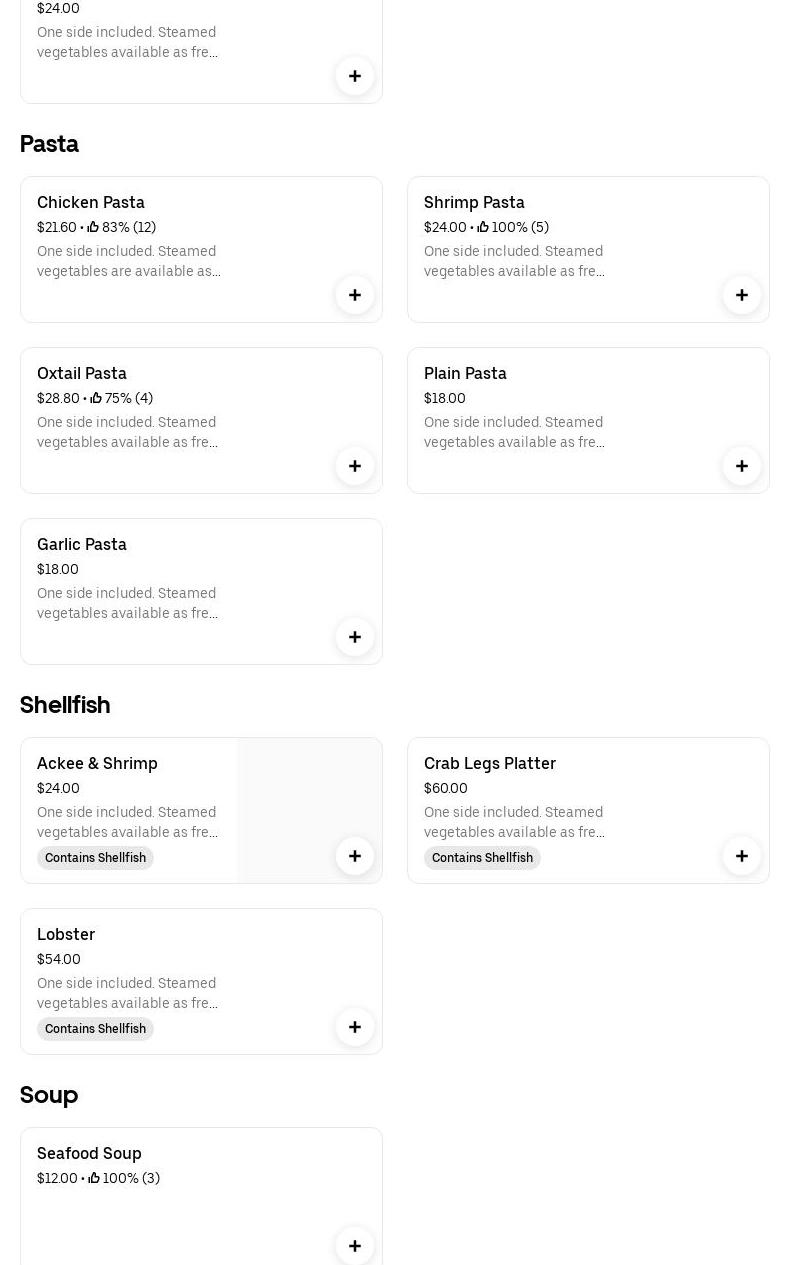This screenshot has height=1265, width=804.
Task: Click the Seafood Soup title
Action: (89, 1153)
